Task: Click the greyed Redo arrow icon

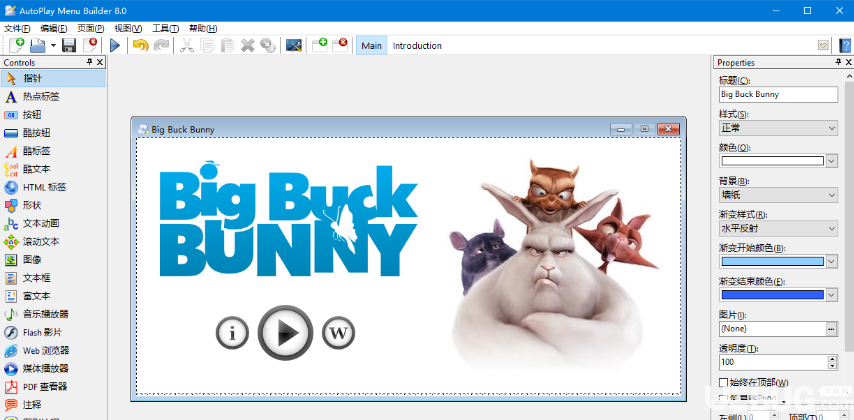Action: click(161, 45)
